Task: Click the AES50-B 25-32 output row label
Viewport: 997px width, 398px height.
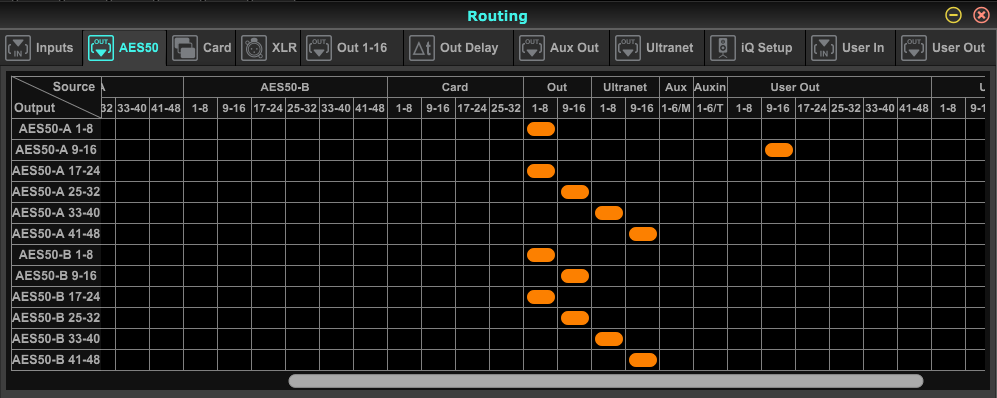Action: click(56, 318)
